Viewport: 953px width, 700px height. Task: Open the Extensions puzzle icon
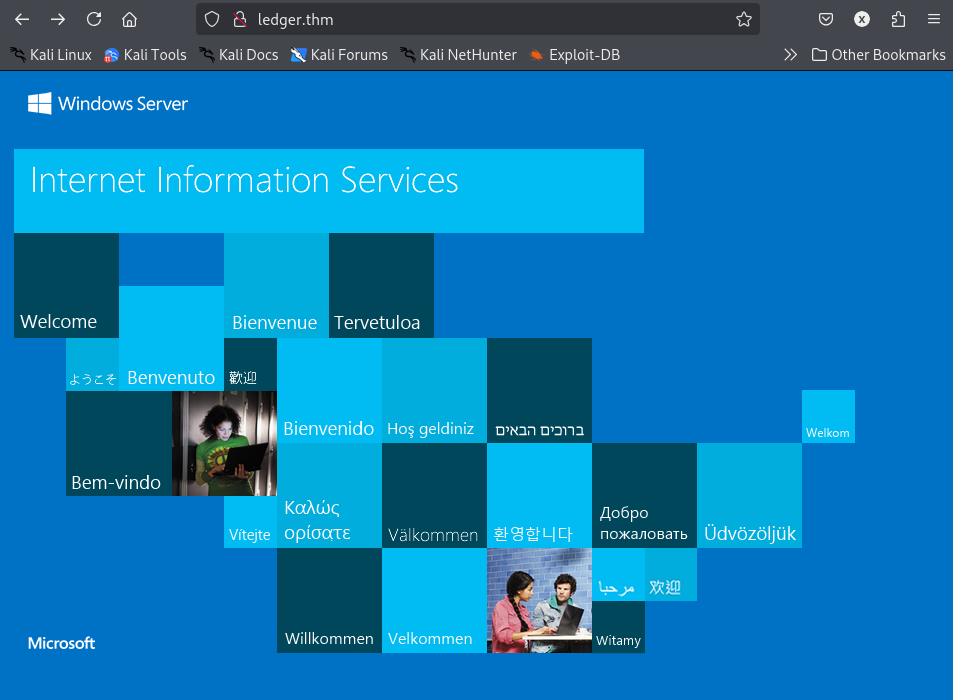(898, 19)
